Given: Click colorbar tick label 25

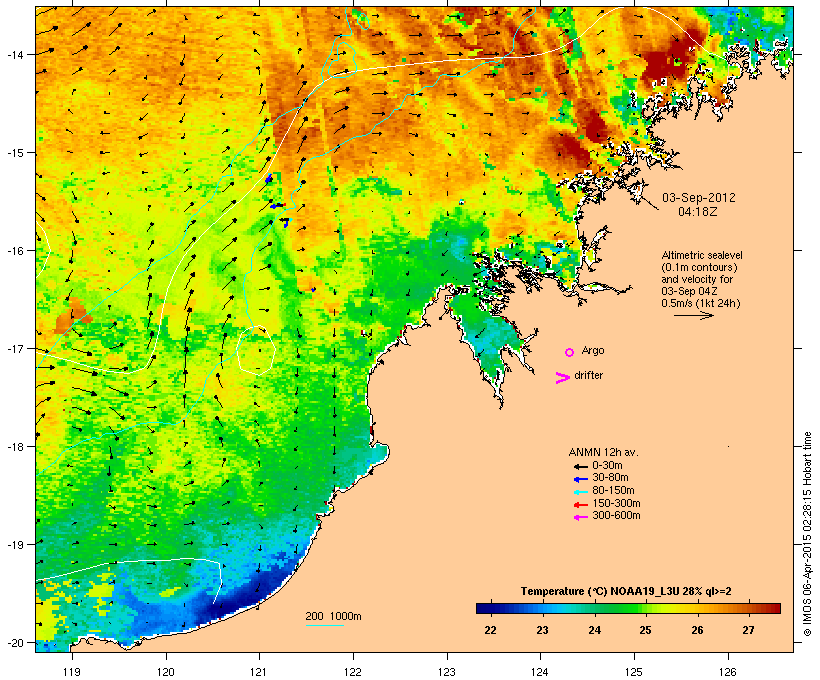Looking at the screenshot, I should (x=645, y=630).
